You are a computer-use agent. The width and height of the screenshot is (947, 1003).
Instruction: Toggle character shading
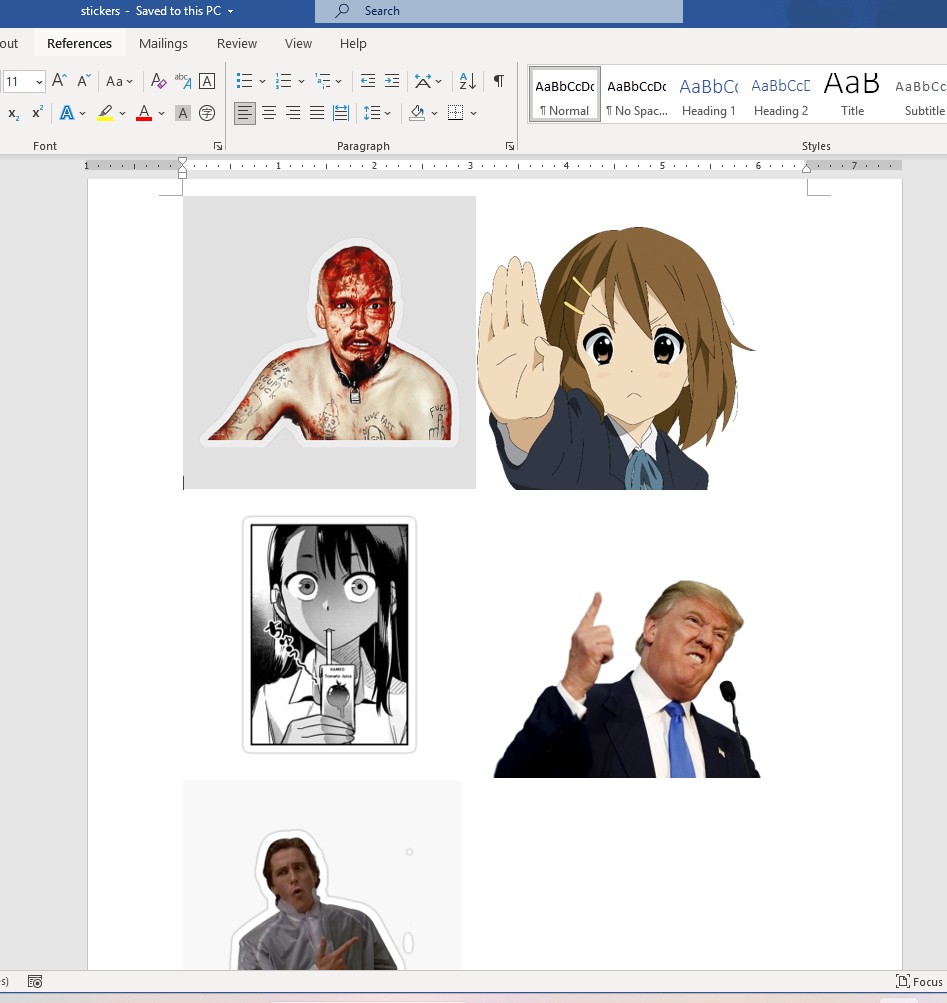(183, 113)
